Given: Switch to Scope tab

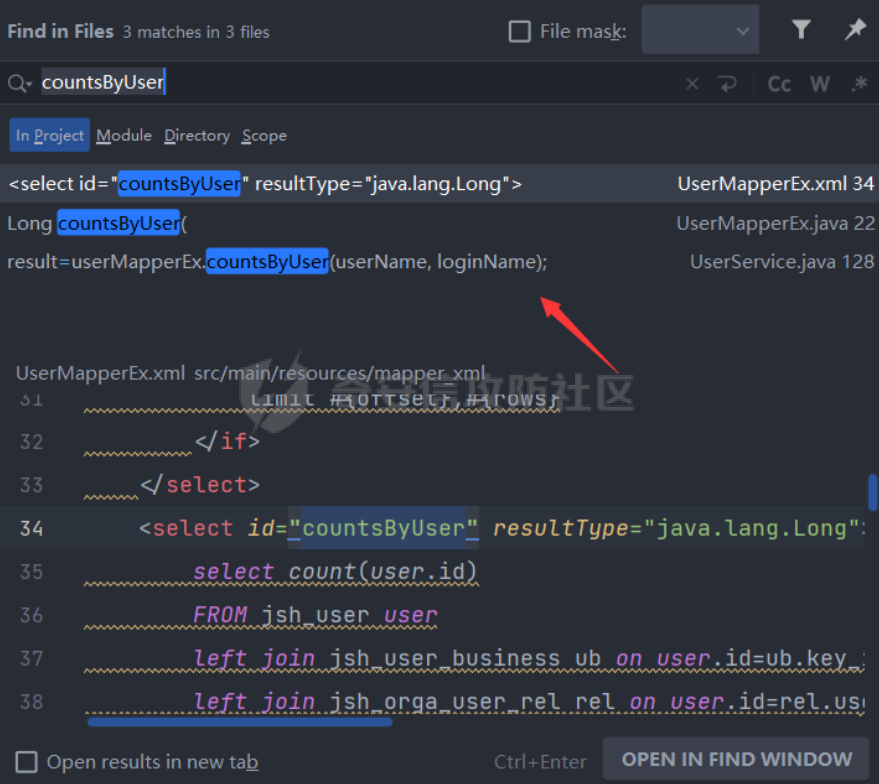Looking at the screenshot, I should click(264, 136).
